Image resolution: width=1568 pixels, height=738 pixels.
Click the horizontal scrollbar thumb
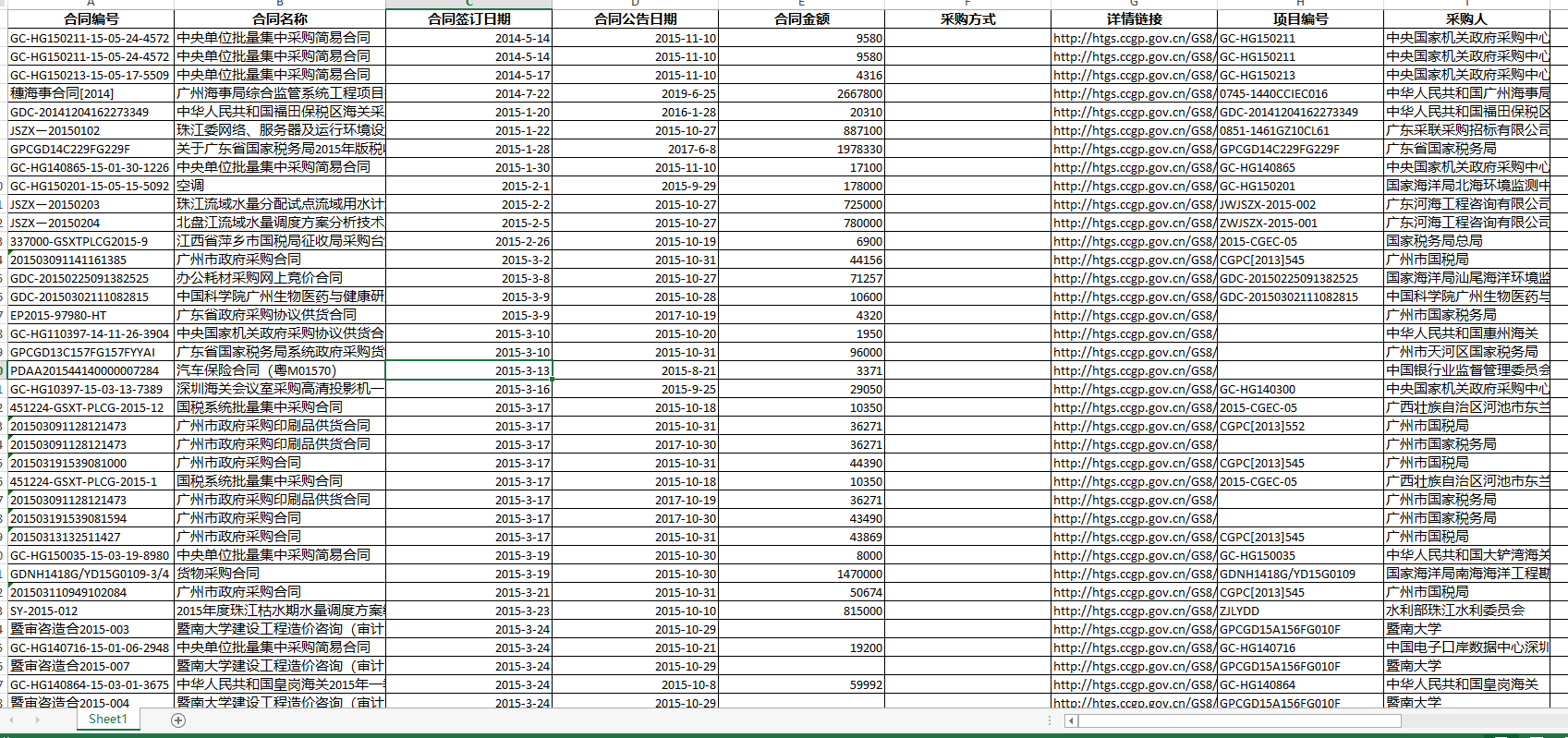1238,720
